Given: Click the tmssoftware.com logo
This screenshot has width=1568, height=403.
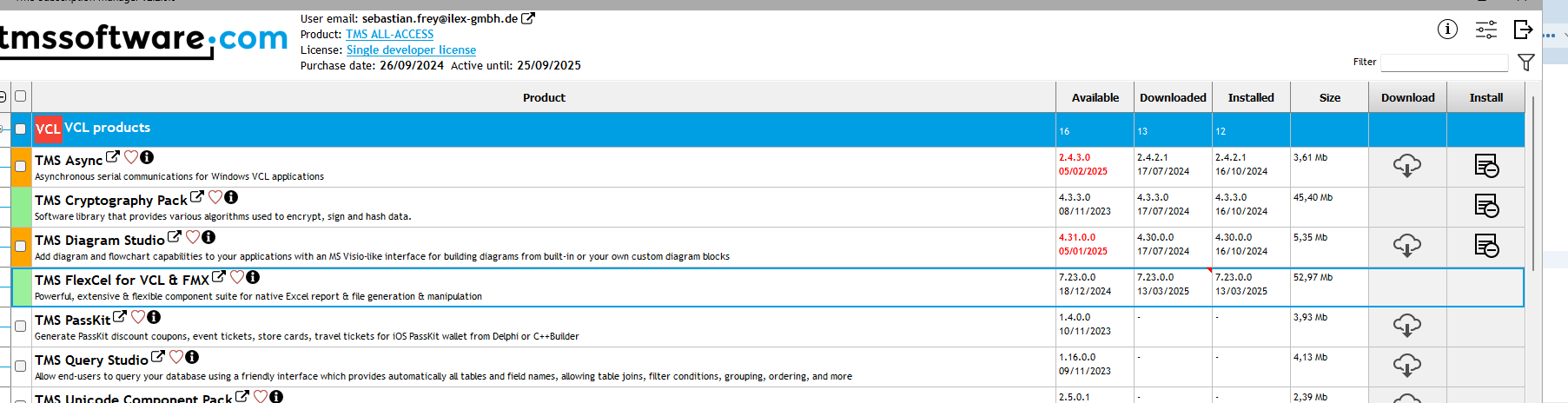Looking at the screenshot, I should pyautogui.click(x=143, y=40).
